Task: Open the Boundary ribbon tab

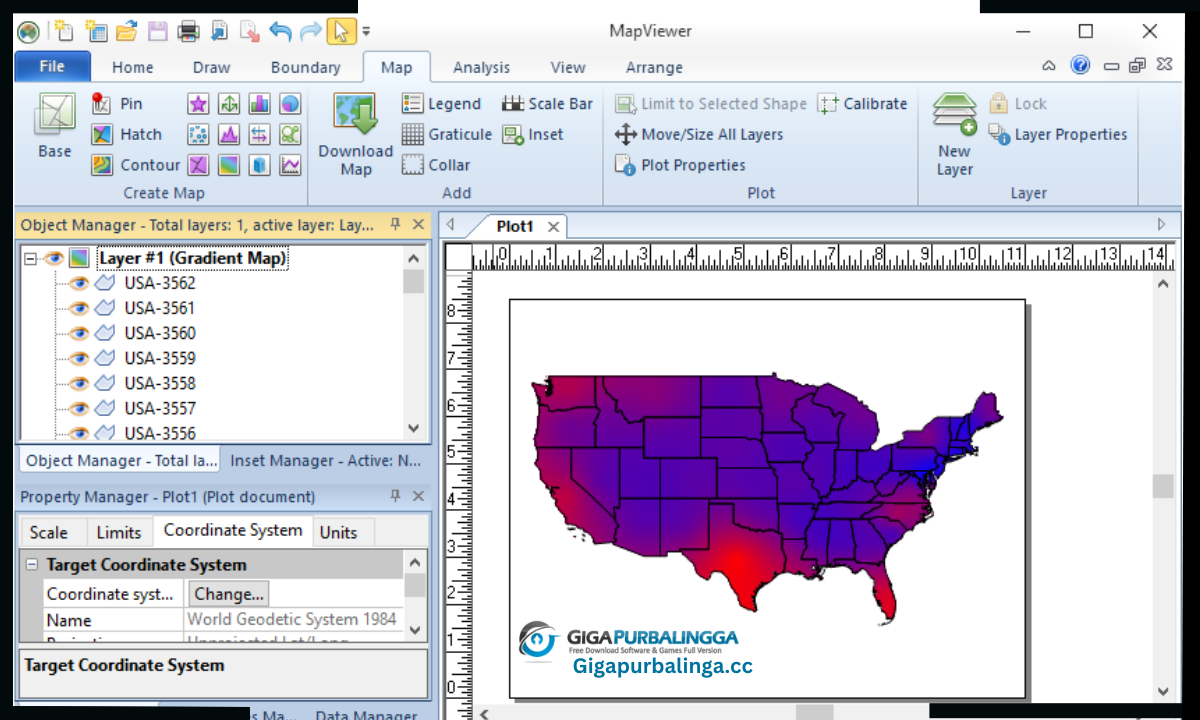Action: [x=305, y=67]
